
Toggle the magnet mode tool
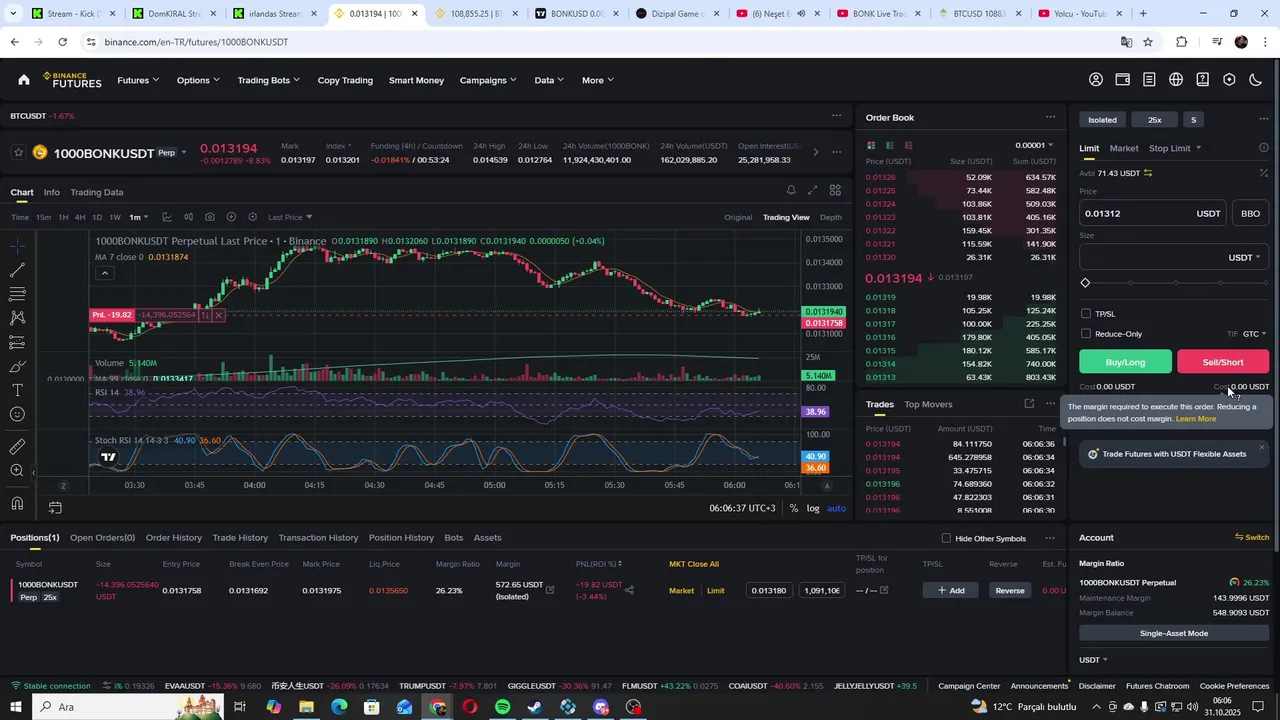17,503
